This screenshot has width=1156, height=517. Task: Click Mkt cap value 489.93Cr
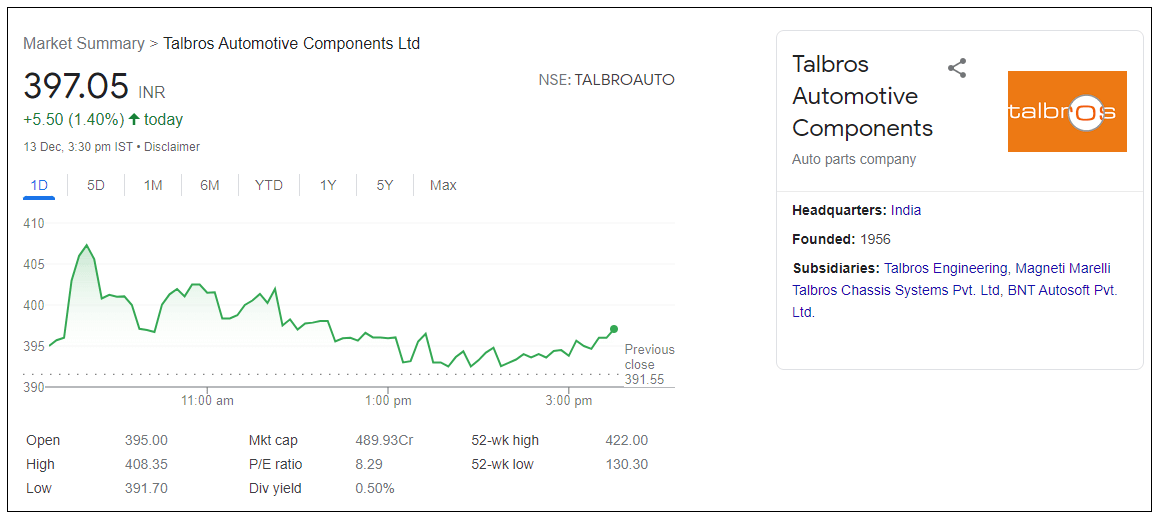(384, 440)
